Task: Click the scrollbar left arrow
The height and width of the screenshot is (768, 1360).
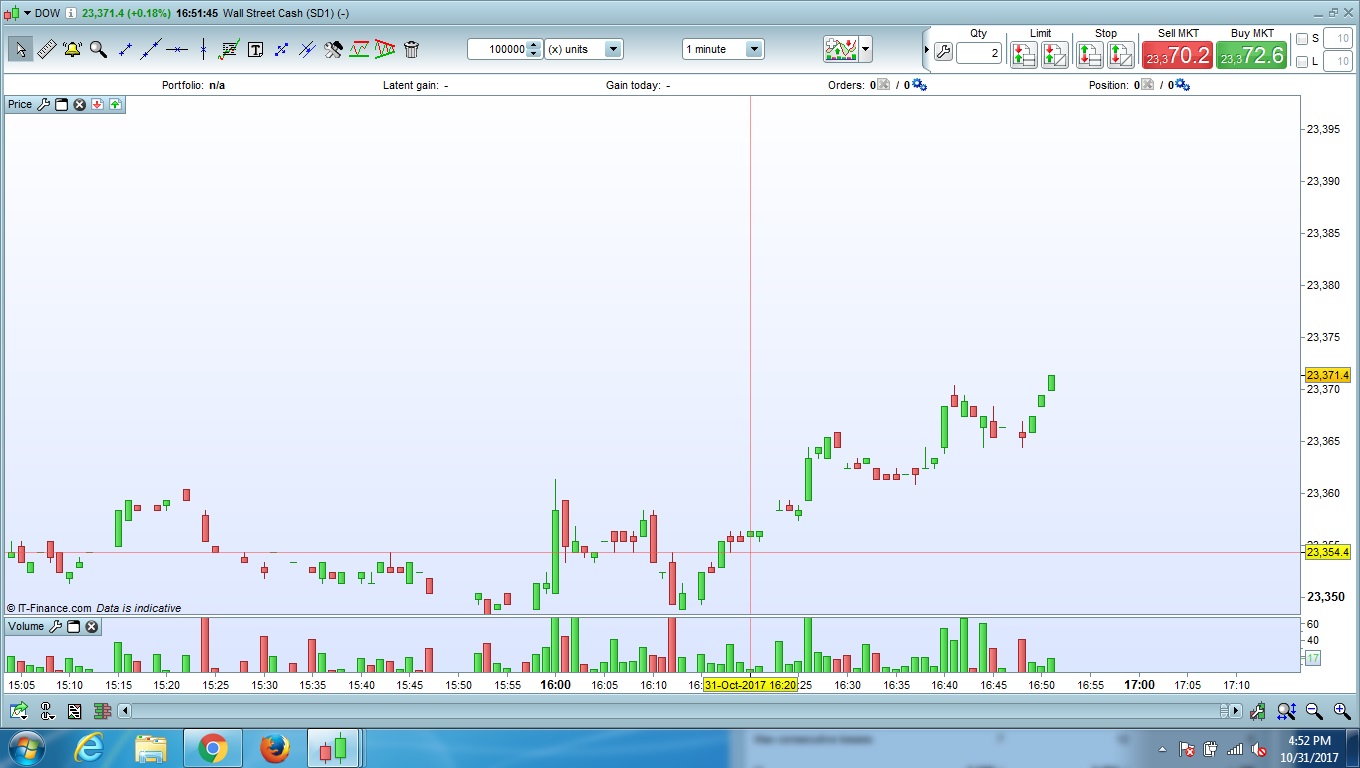Action: pos(125,711)
